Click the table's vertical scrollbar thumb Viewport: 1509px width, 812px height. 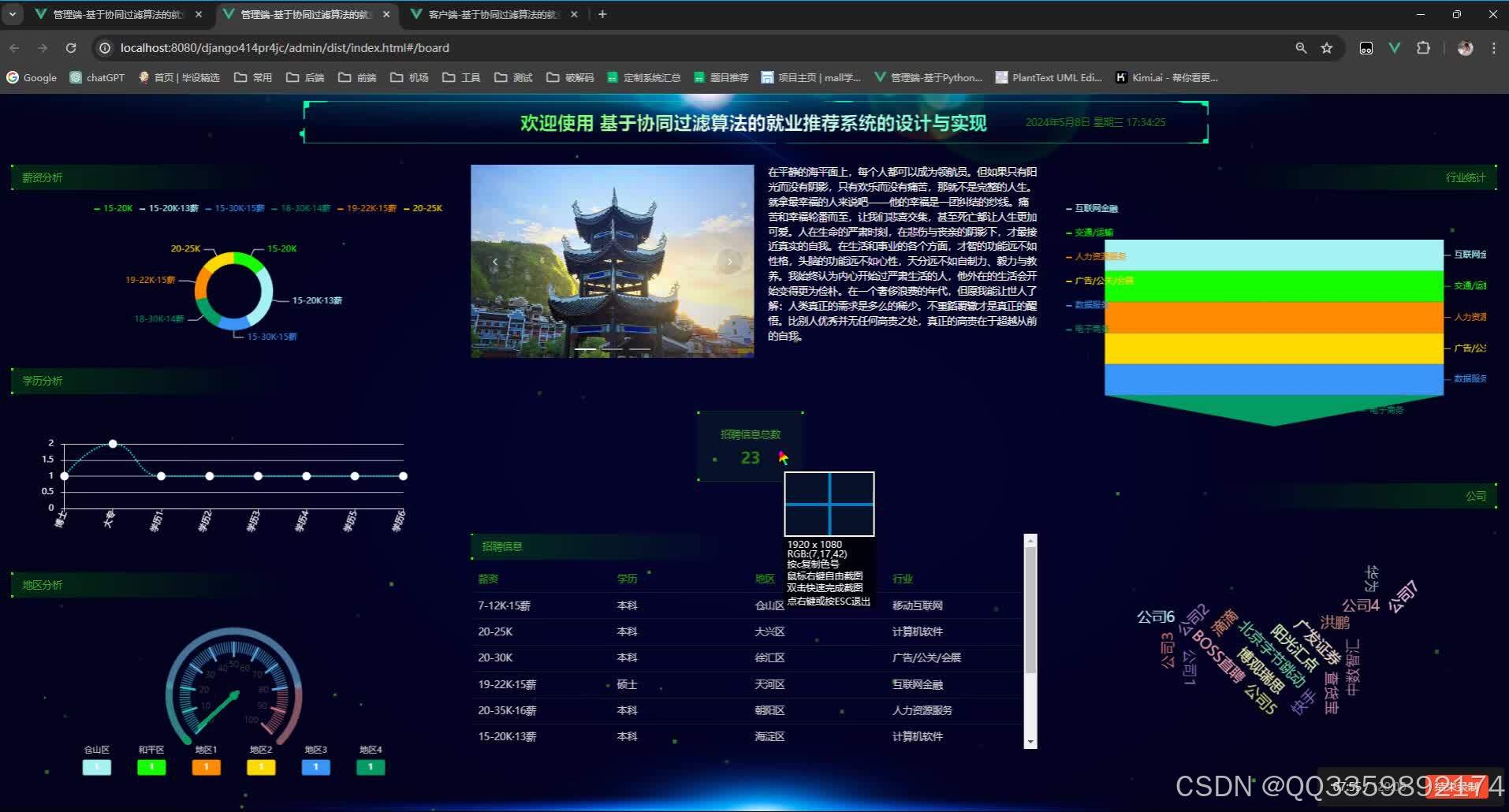1030,609
